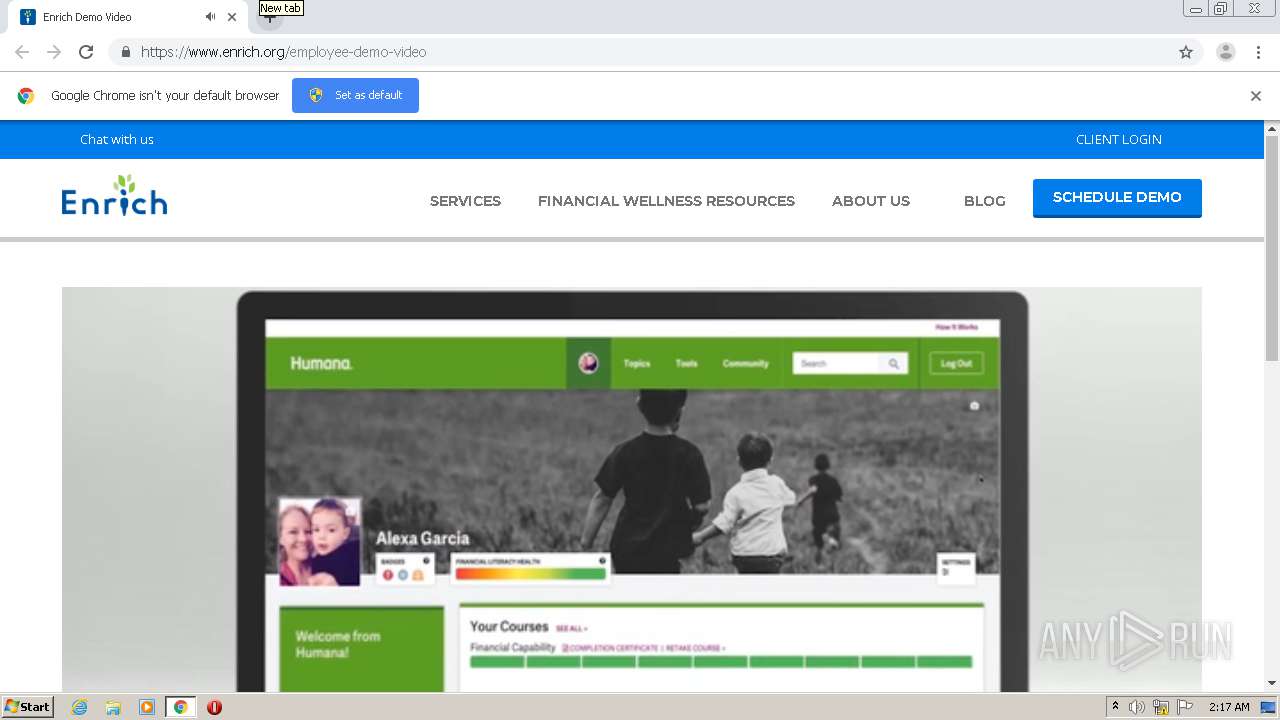Switch to Chrome taskbar button
The image size is (1280, 720).
(x=181, y=707)
